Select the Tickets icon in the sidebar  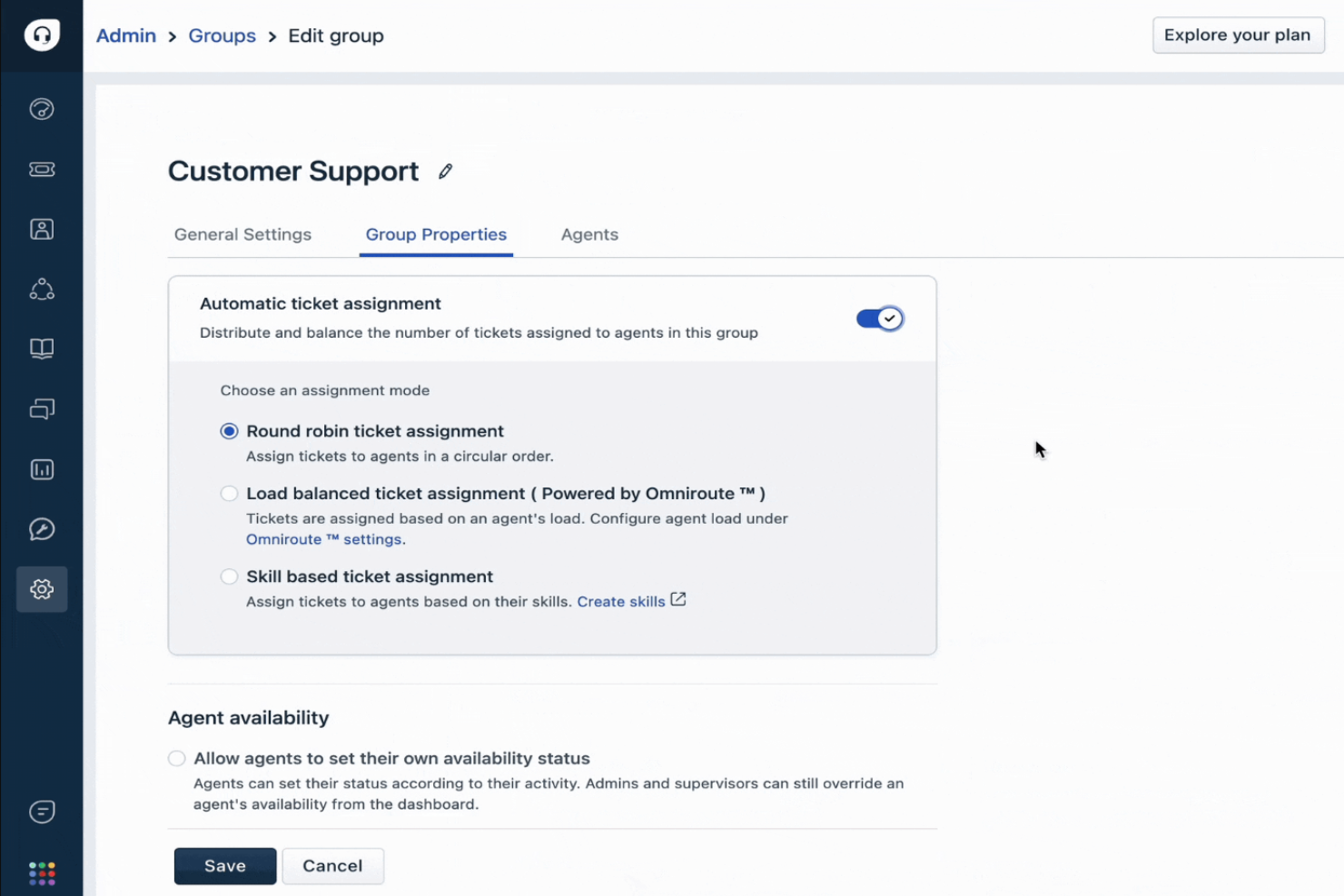point(42,169)
